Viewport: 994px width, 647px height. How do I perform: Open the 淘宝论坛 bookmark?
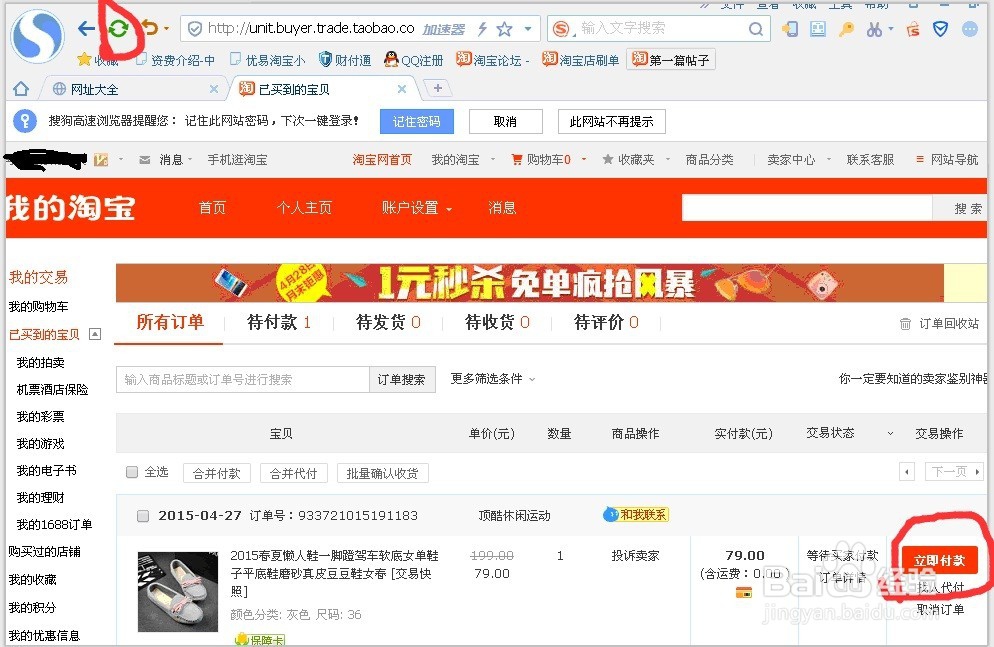[x=492, y=60]
